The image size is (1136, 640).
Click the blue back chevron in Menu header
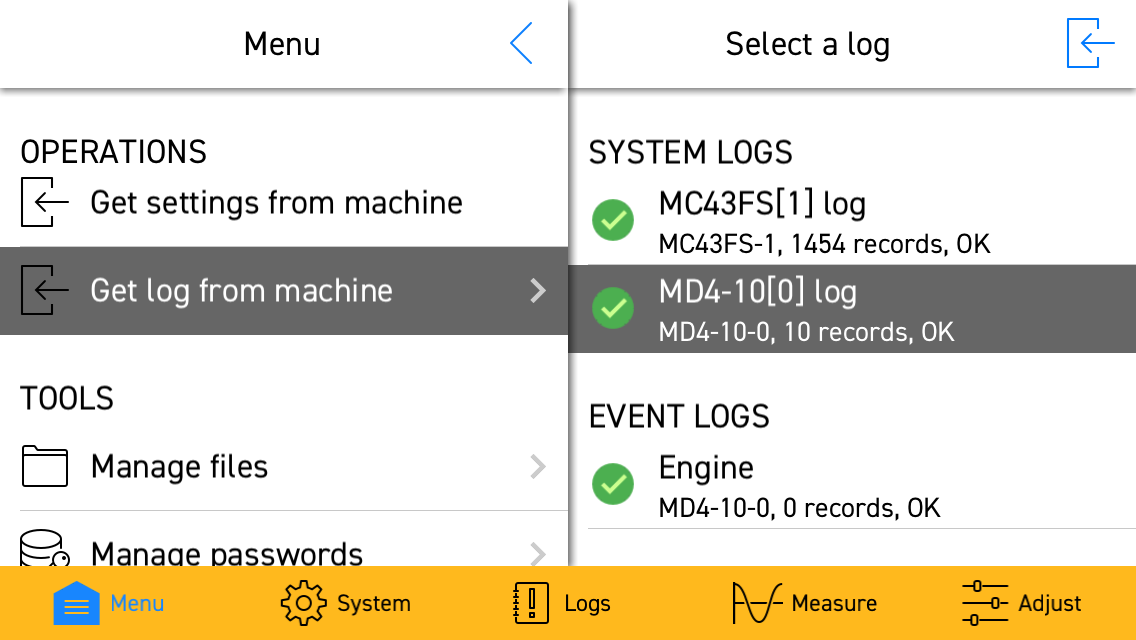pyautogui.click(x=522, y=43)
